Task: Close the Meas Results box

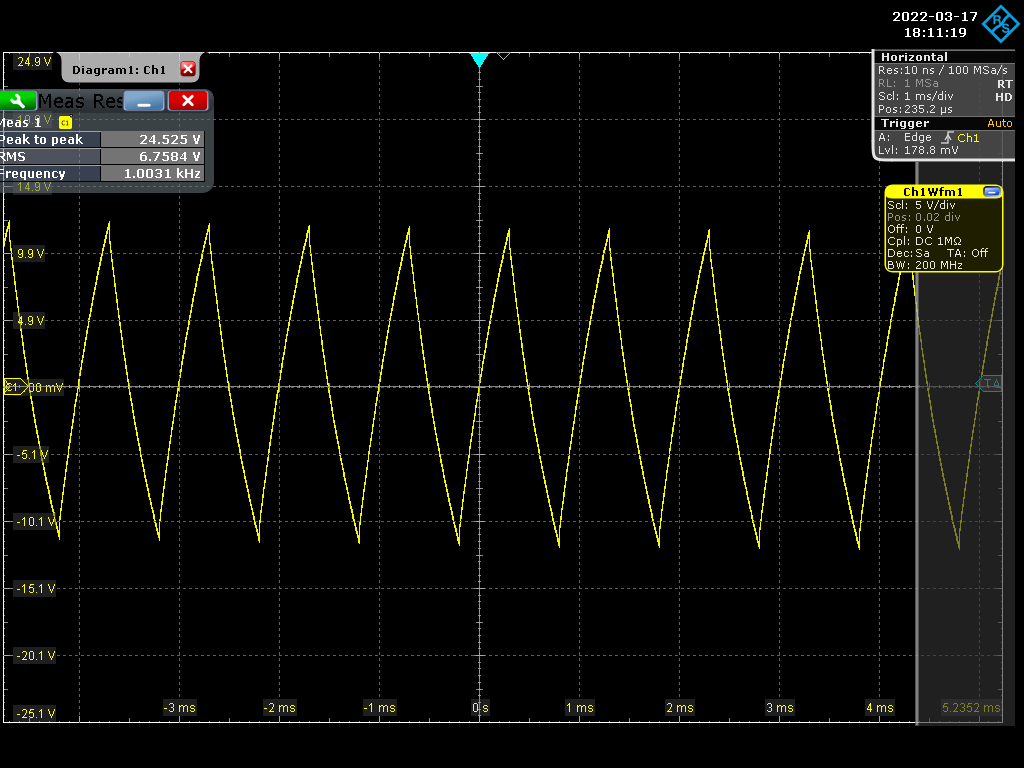Action: [x=188, y=101]
